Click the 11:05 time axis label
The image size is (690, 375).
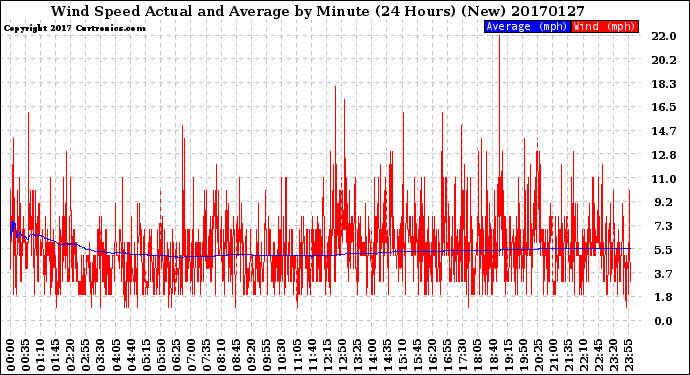[297, 355]
